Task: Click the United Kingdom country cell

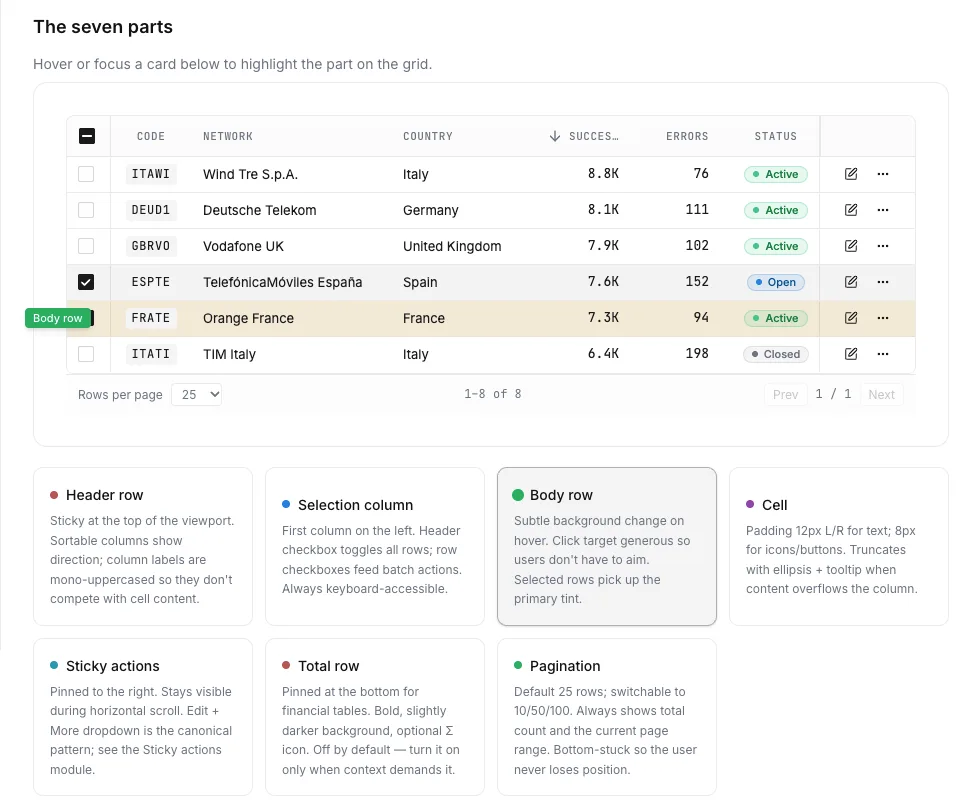Action: (452, 246)
